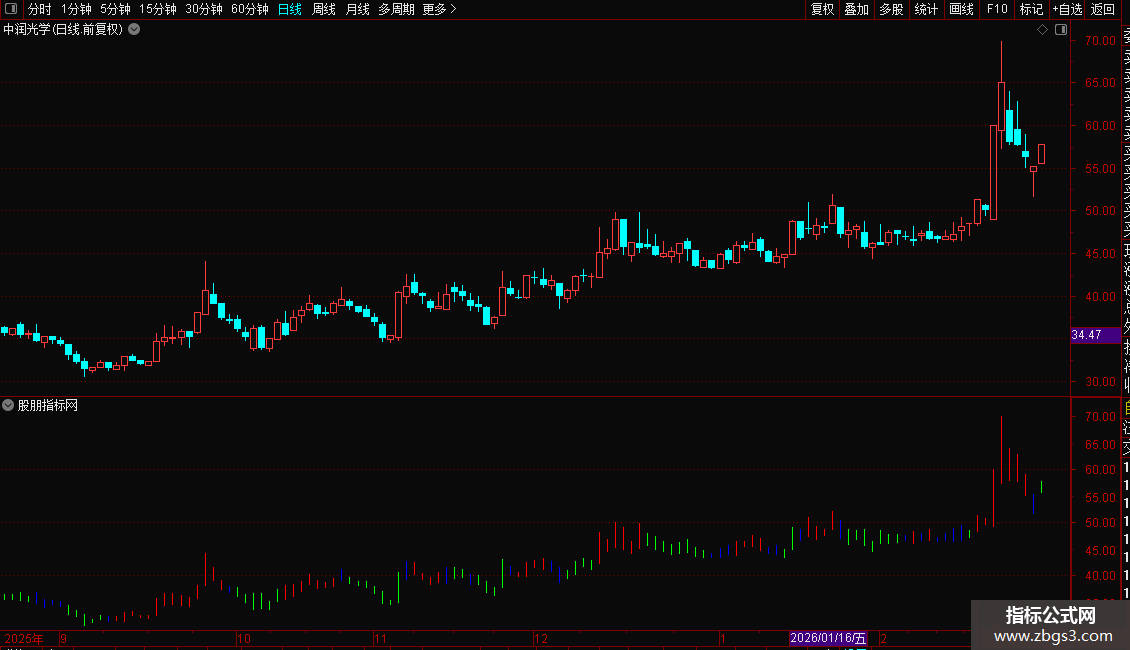Image resolution: width=1130 pixels, height=650 pixels.
Task: Open dropdown beside 中润光学 chart title
Action: (134, 29)
